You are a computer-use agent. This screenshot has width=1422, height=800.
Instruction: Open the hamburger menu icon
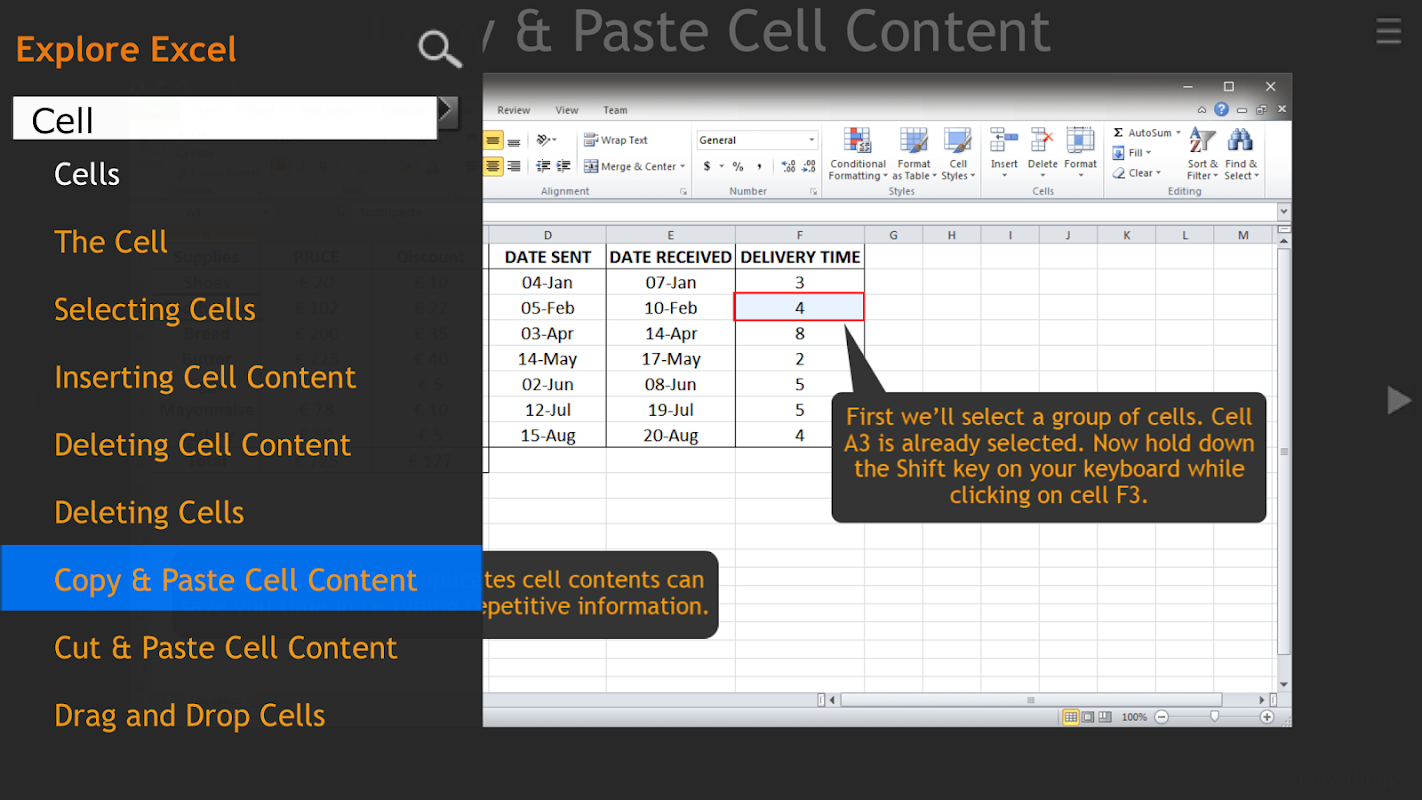click(x=1388, y=31)
